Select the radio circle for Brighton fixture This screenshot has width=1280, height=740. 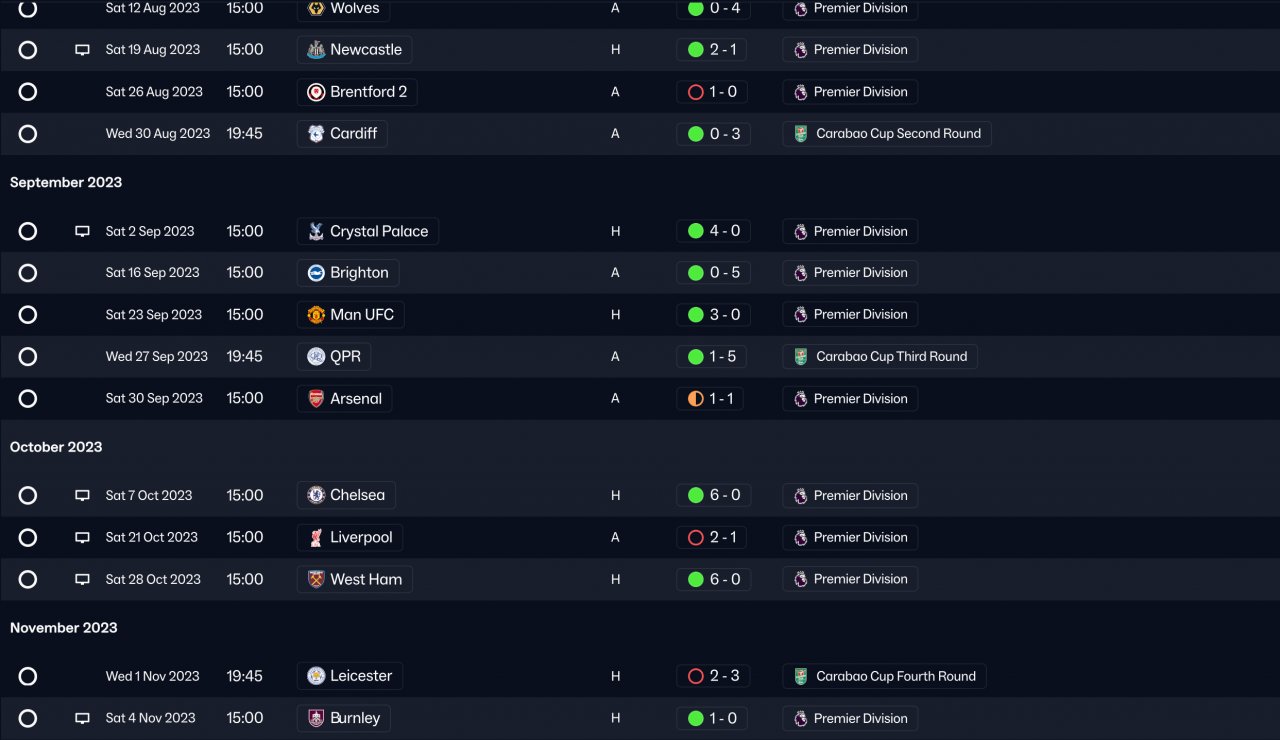pyautogui.click(x=28, y=273)
